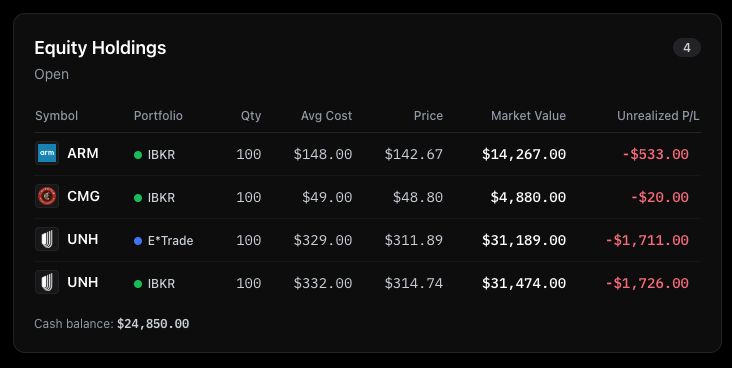
Task: Click the green IBKR dot in the ARM row
Action: (138, 155)
